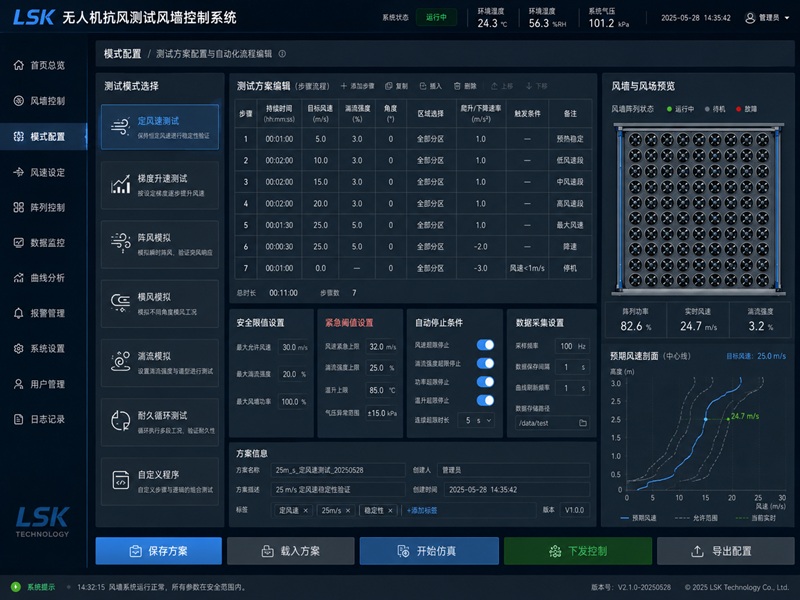800x600 pixels.
Task: Open the 管理员 user account dropdown
Action: (x=767, y=18)
